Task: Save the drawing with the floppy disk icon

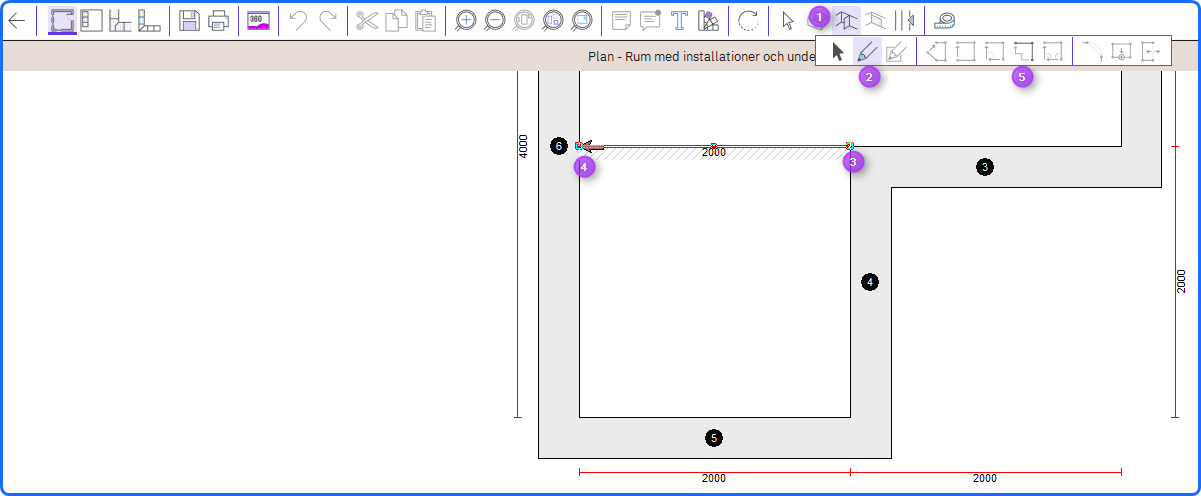Action: point(190,20)
